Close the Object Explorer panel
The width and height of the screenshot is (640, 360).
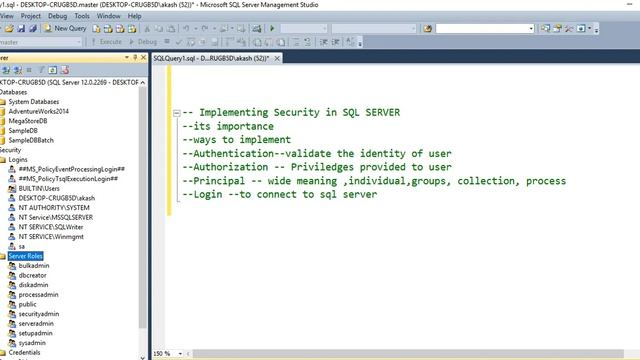[x=143, y=58]
